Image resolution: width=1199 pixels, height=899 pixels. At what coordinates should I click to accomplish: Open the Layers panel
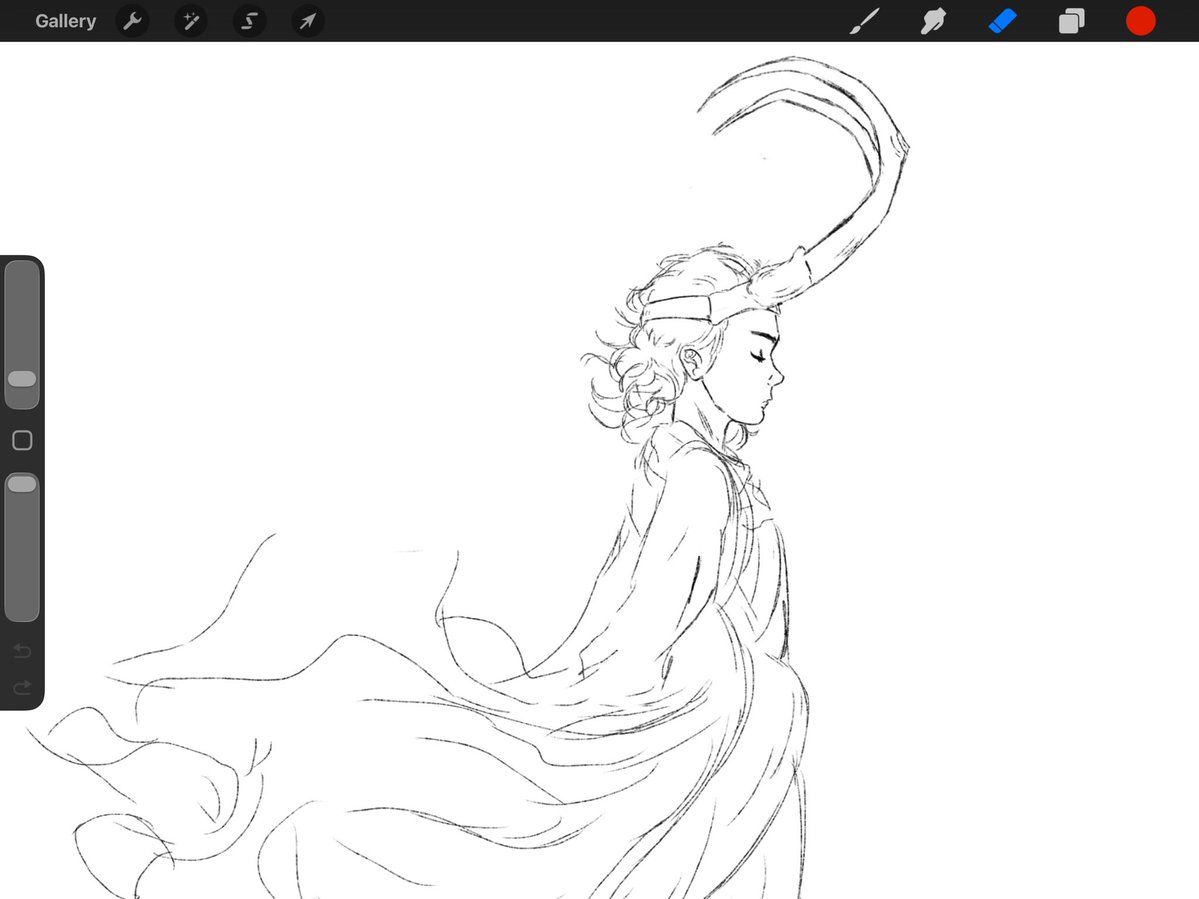click(1071, 21)
